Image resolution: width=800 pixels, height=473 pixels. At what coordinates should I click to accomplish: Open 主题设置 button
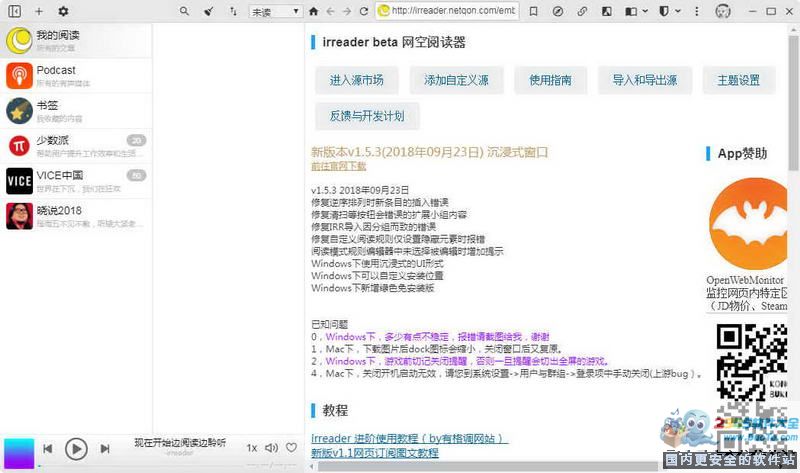point(739,80)
